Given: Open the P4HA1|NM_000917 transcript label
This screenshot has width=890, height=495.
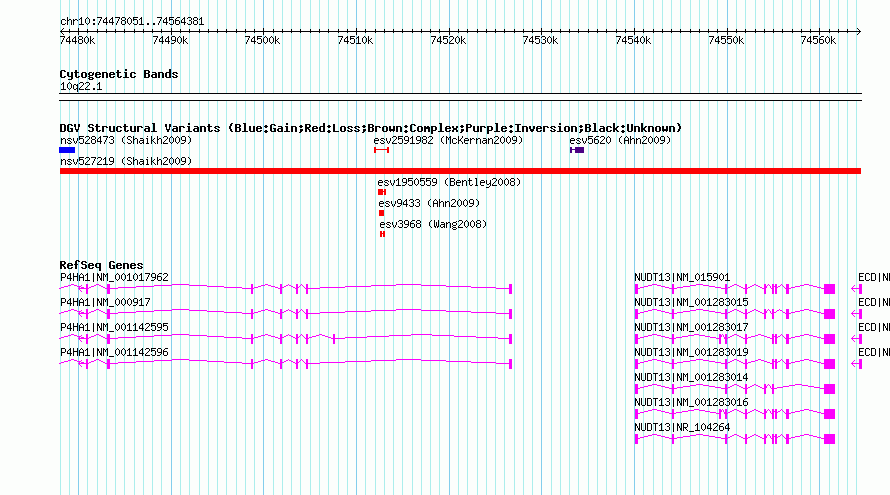Looking at the screenshot, I should coord(105,303).
